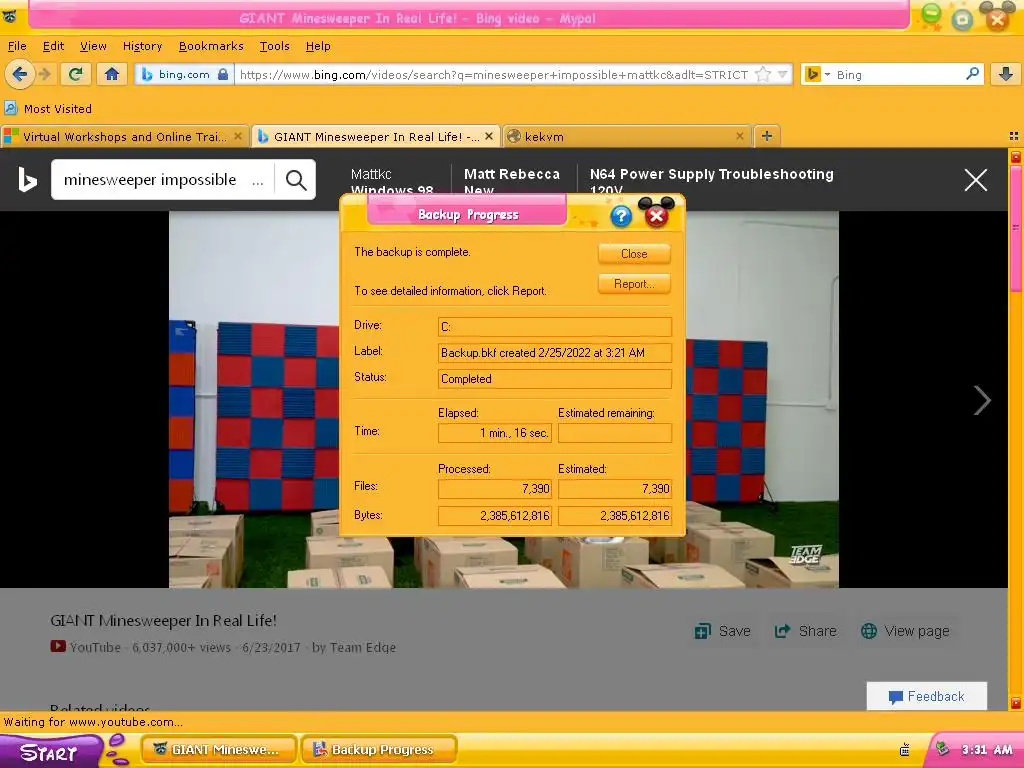Go to next video with right chevron
The width and height of the screenshot is (1024, 768).
982,400
